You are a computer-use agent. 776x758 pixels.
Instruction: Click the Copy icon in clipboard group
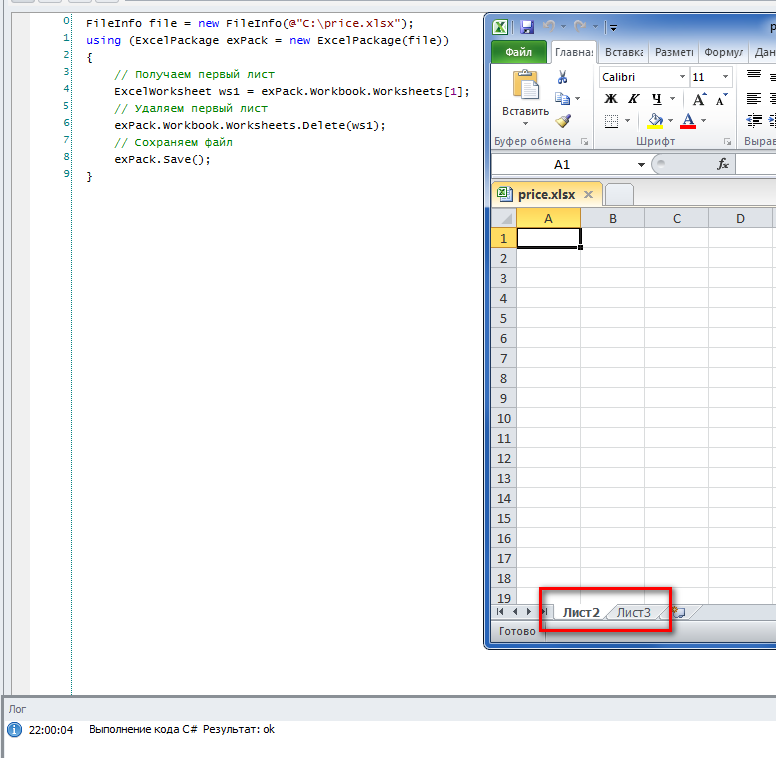coord(562,99)
